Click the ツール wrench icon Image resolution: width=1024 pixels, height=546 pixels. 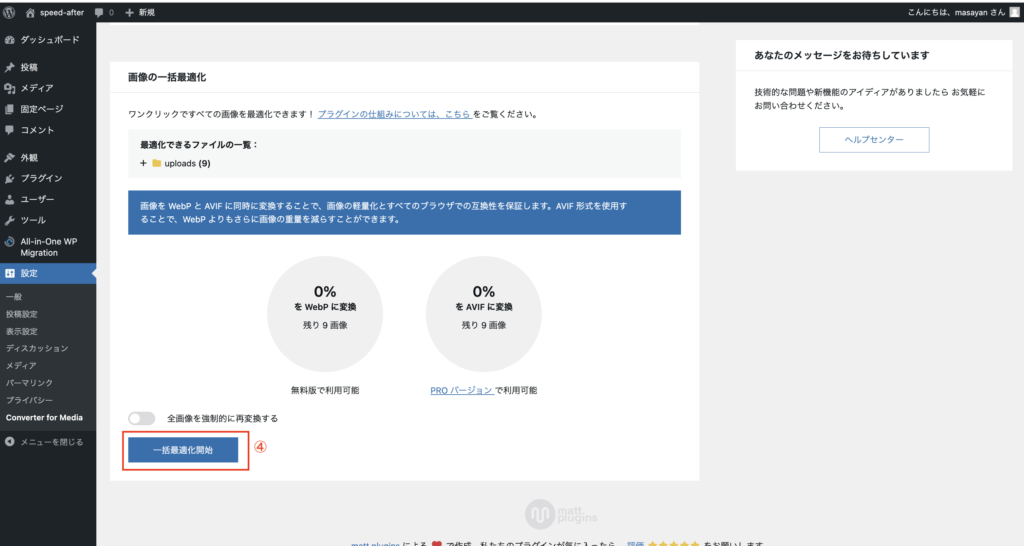click(9, 220)
